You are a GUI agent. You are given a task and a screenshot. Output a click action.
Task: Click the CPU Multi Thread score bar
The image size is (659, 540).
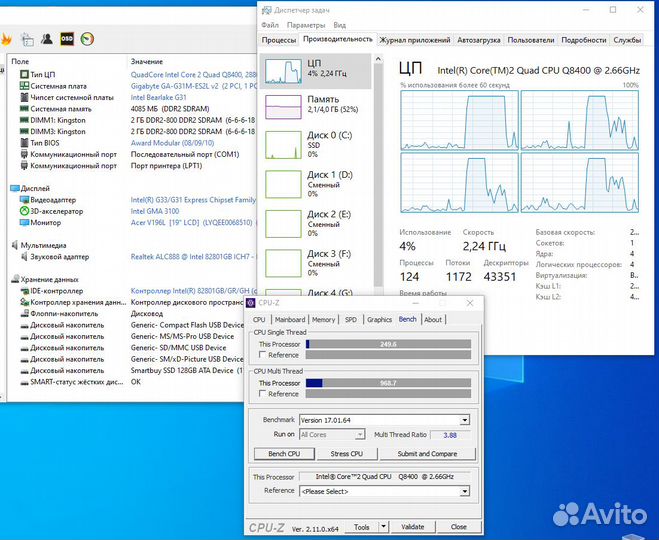point(388,383)
